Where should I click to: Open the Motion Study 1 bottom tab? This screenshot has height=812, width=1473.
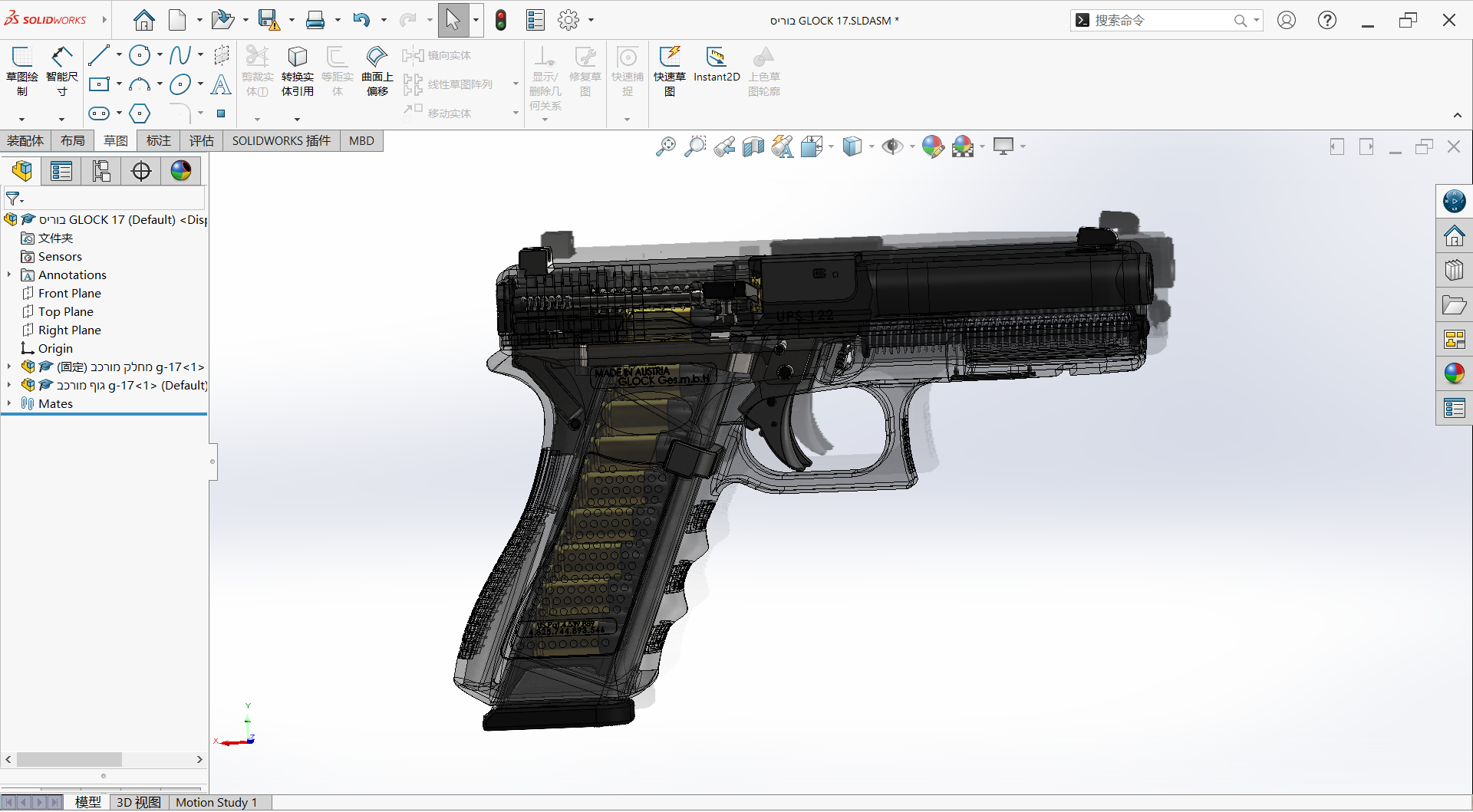coord(216,802)
